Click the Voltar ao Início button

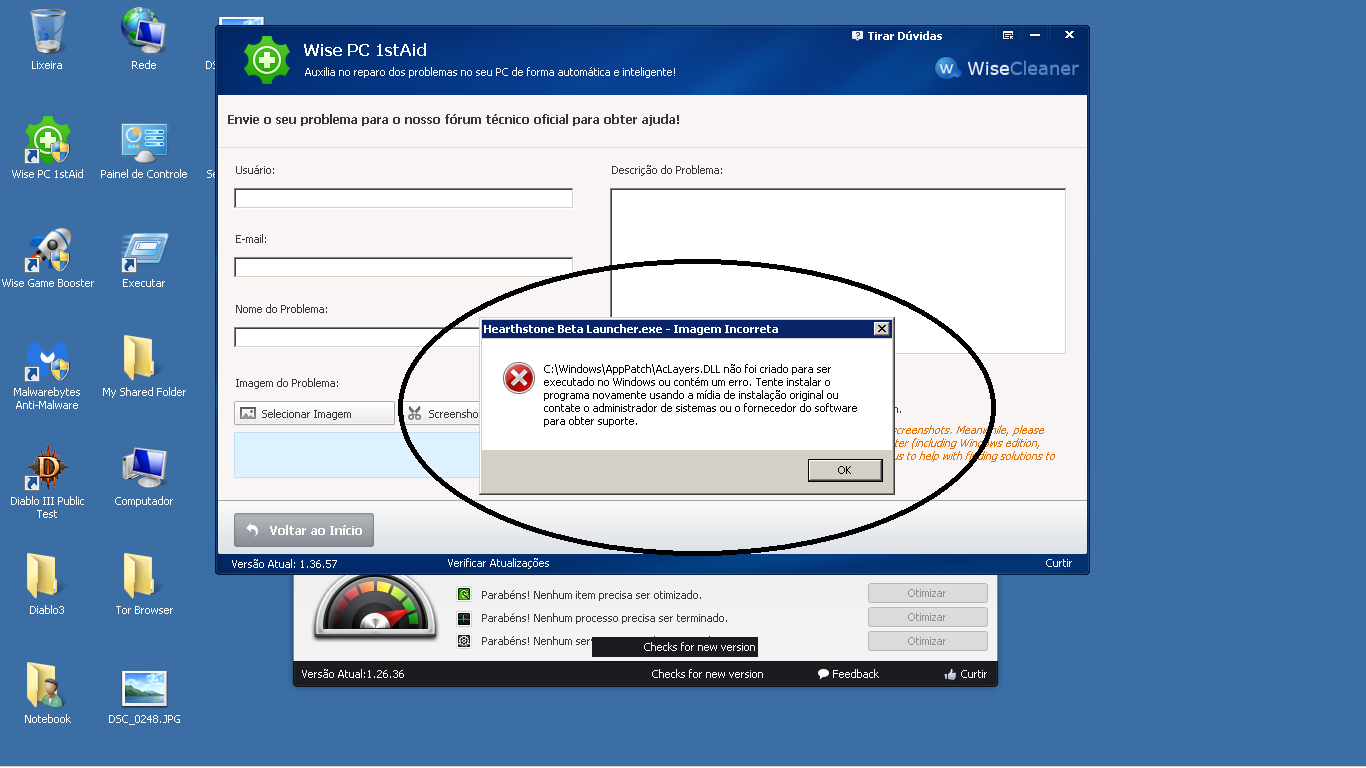(x=304, y=530)
